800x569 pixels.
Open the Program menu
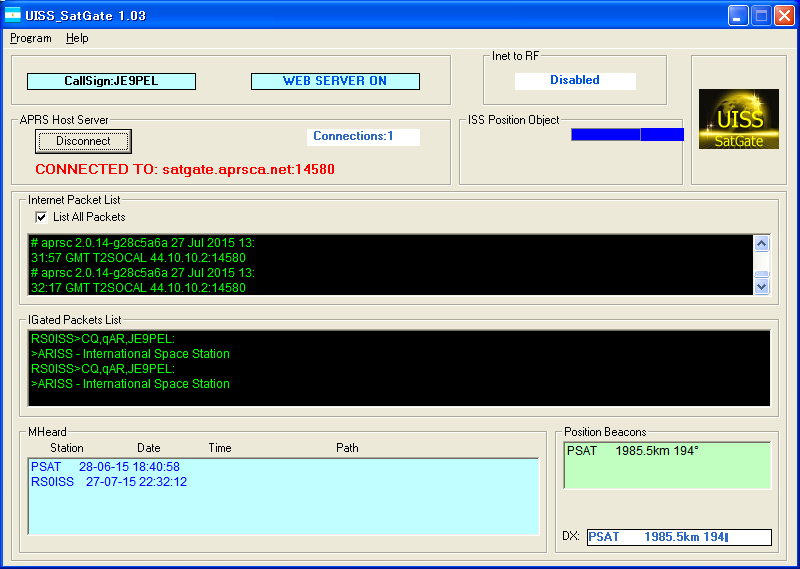31,38
